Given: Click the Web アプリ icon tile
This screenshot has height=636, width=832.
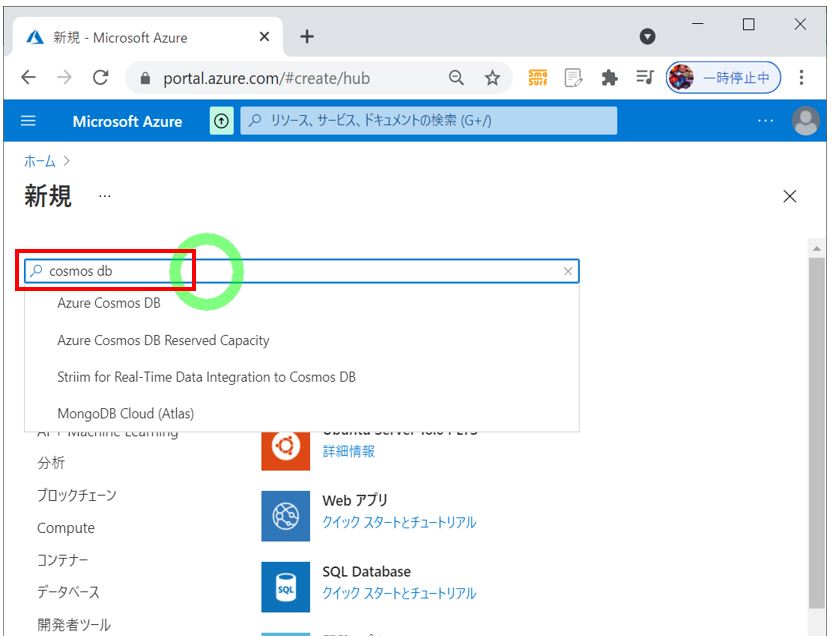Looking at the screenshot, I should point(285,516).
